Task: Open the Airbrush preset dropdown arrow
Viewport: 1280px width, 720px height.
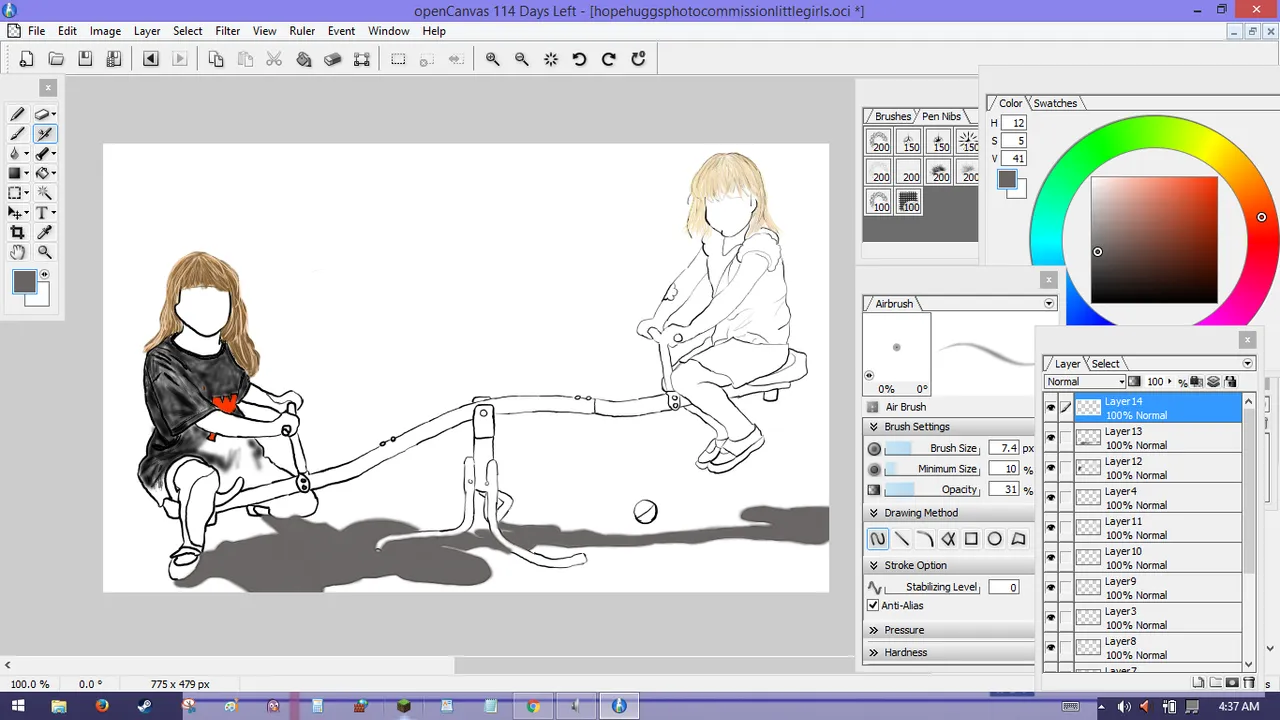Action: [x=1049, y=304]
